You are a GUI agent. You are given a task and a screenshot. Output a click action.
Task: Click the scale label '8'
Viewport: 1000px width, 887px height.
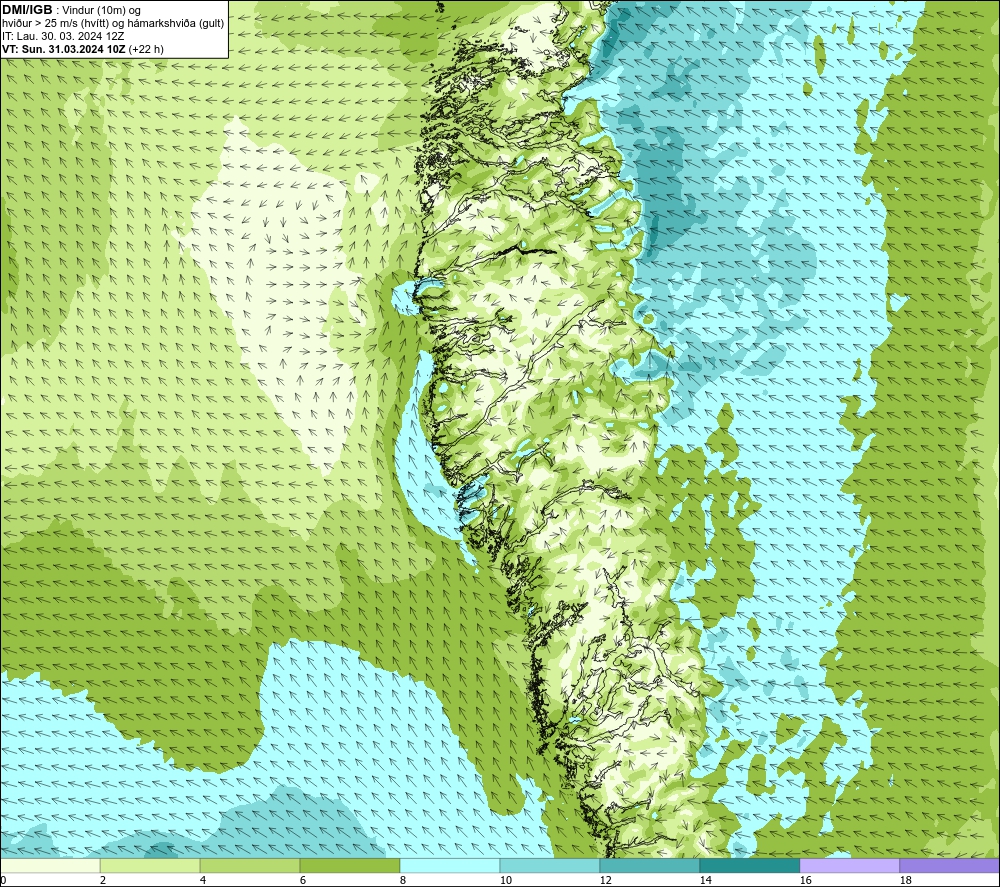(403, 881)
